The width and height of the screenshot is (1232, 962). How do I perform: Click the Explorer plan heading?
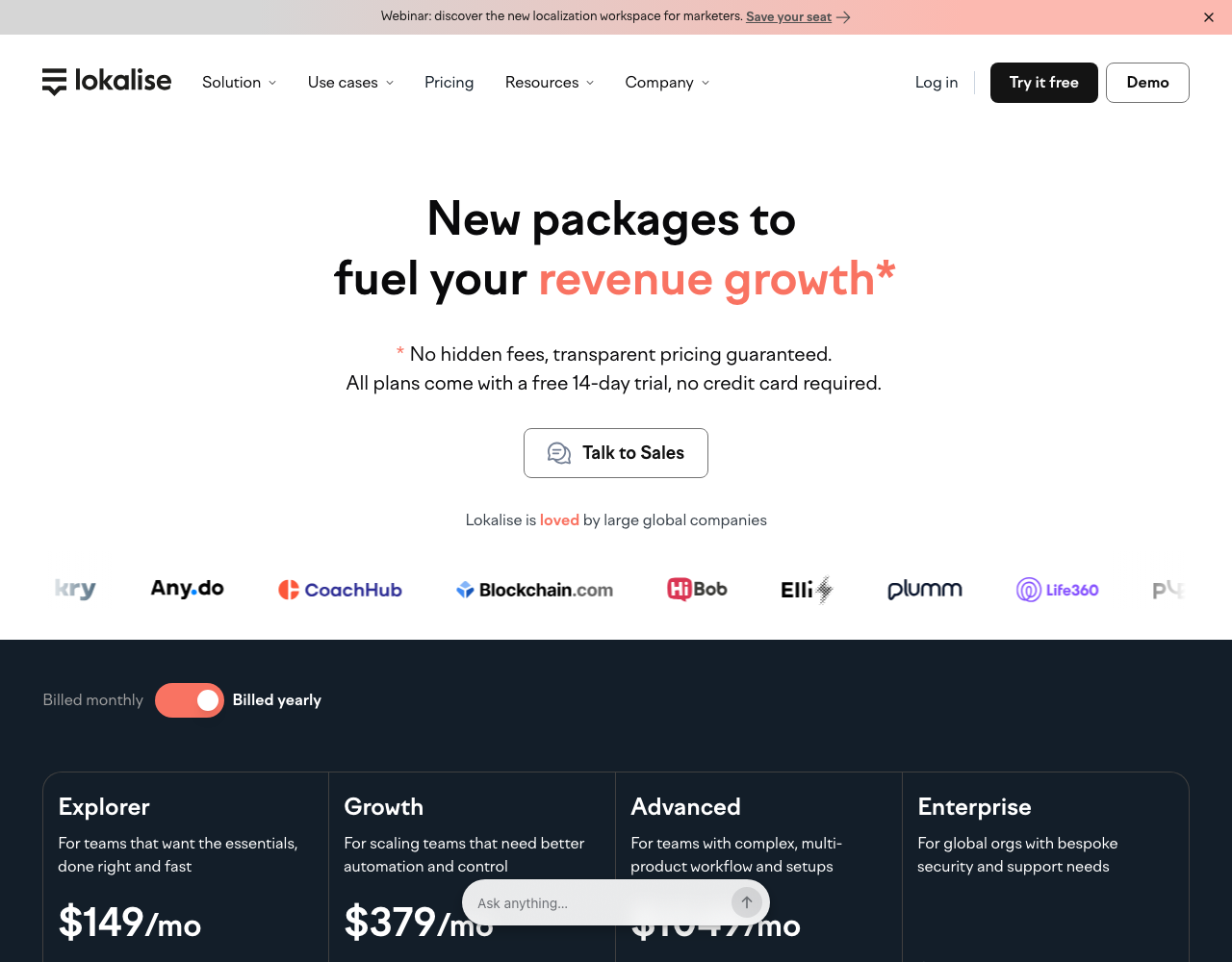pyautogui.click(x=104, y=807)
